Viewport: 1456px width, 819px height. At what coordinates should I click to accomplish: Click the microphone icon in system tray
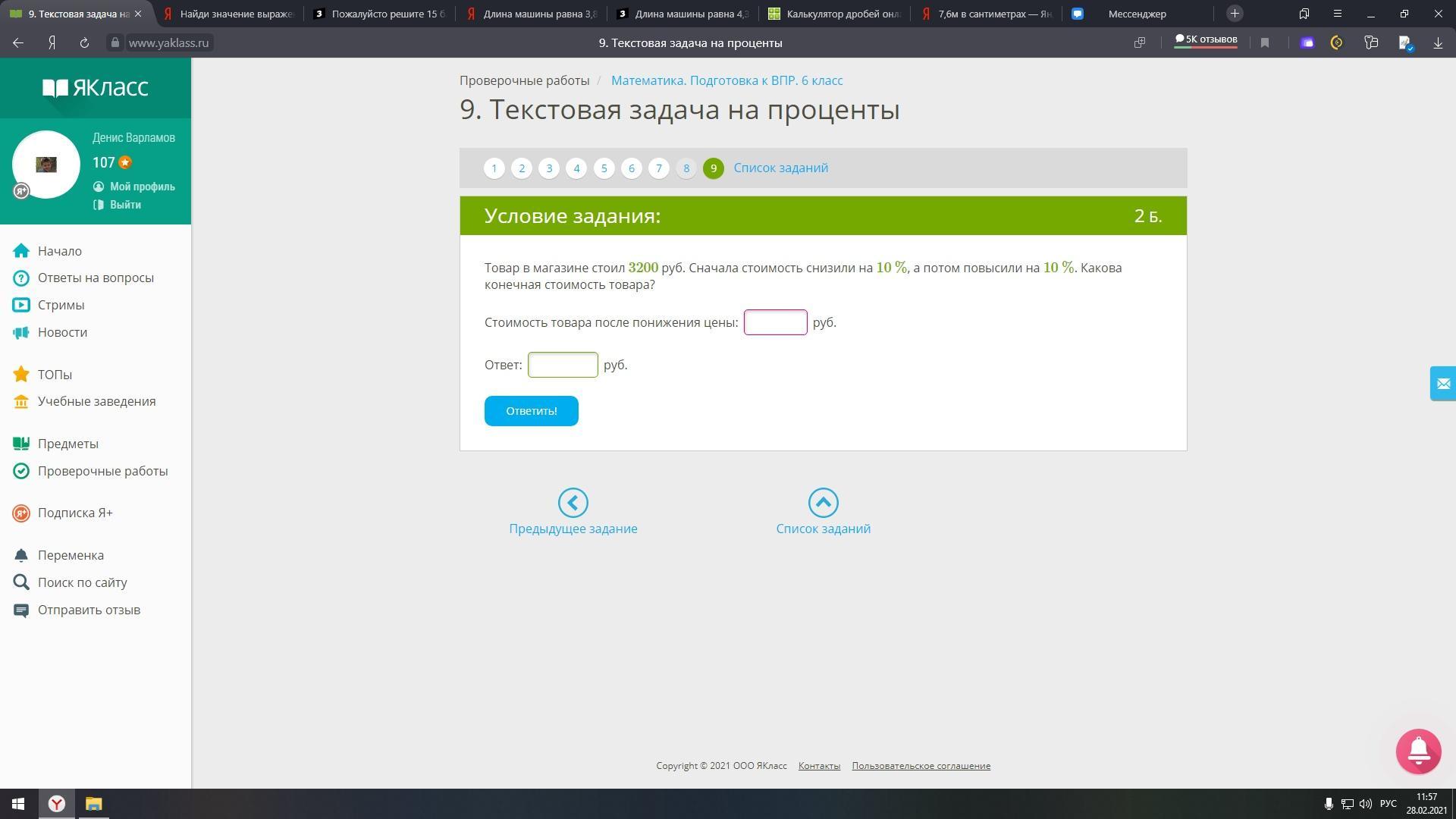pos(1329,804)
